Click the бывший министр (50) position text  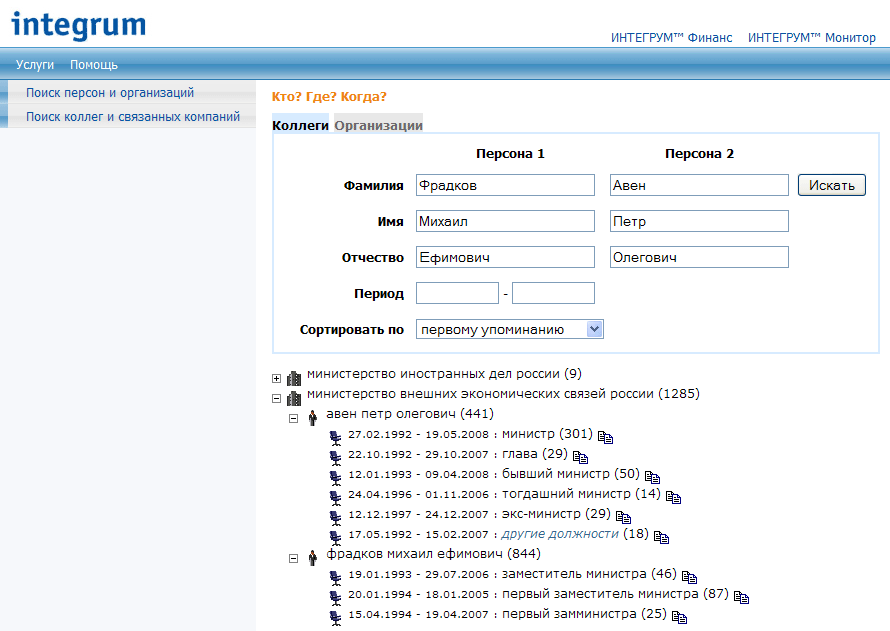coord(571,474)
